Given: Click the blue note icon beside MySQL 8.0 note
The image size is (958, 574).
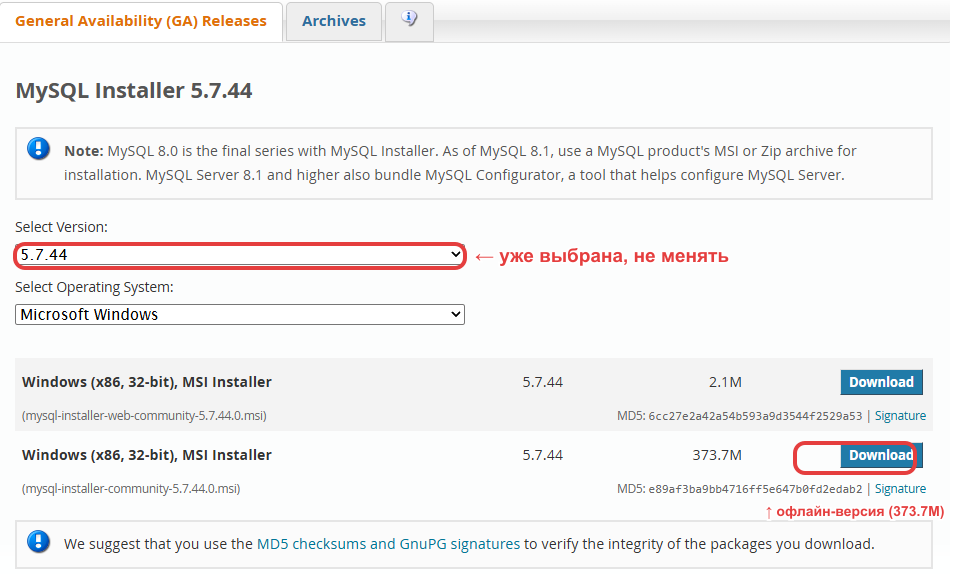Looking at the screenshot, I should 38,149.
